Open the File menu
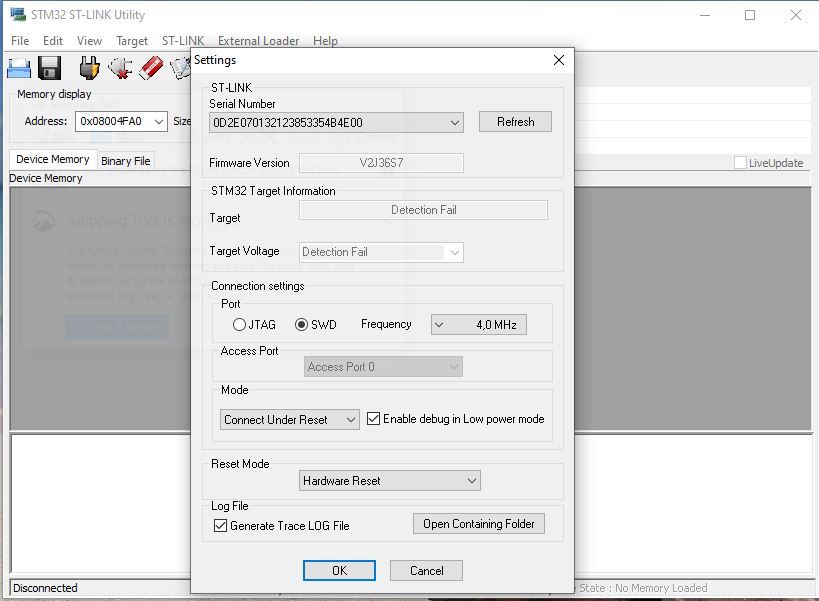 tap(20, 41)
